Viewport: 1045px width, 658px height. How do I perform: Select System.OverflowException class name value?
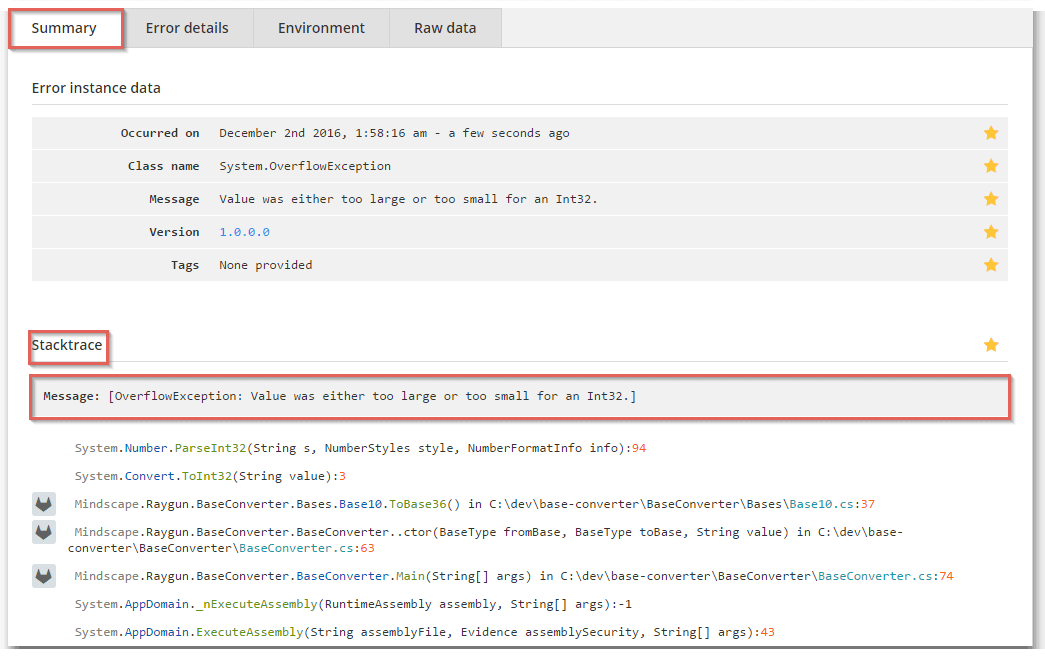pyautogui.click(x=305, y=166)
